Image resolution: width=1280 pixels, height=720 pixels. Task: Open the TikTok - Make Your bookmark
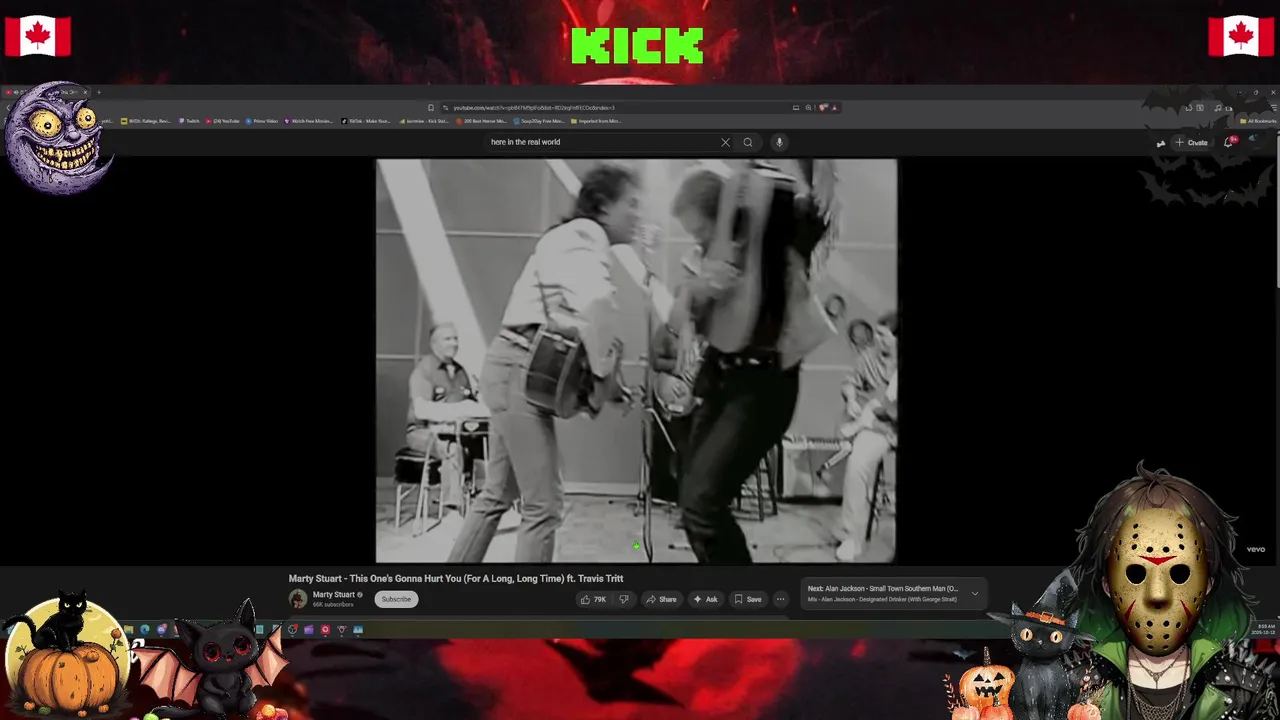coord(366,121)
